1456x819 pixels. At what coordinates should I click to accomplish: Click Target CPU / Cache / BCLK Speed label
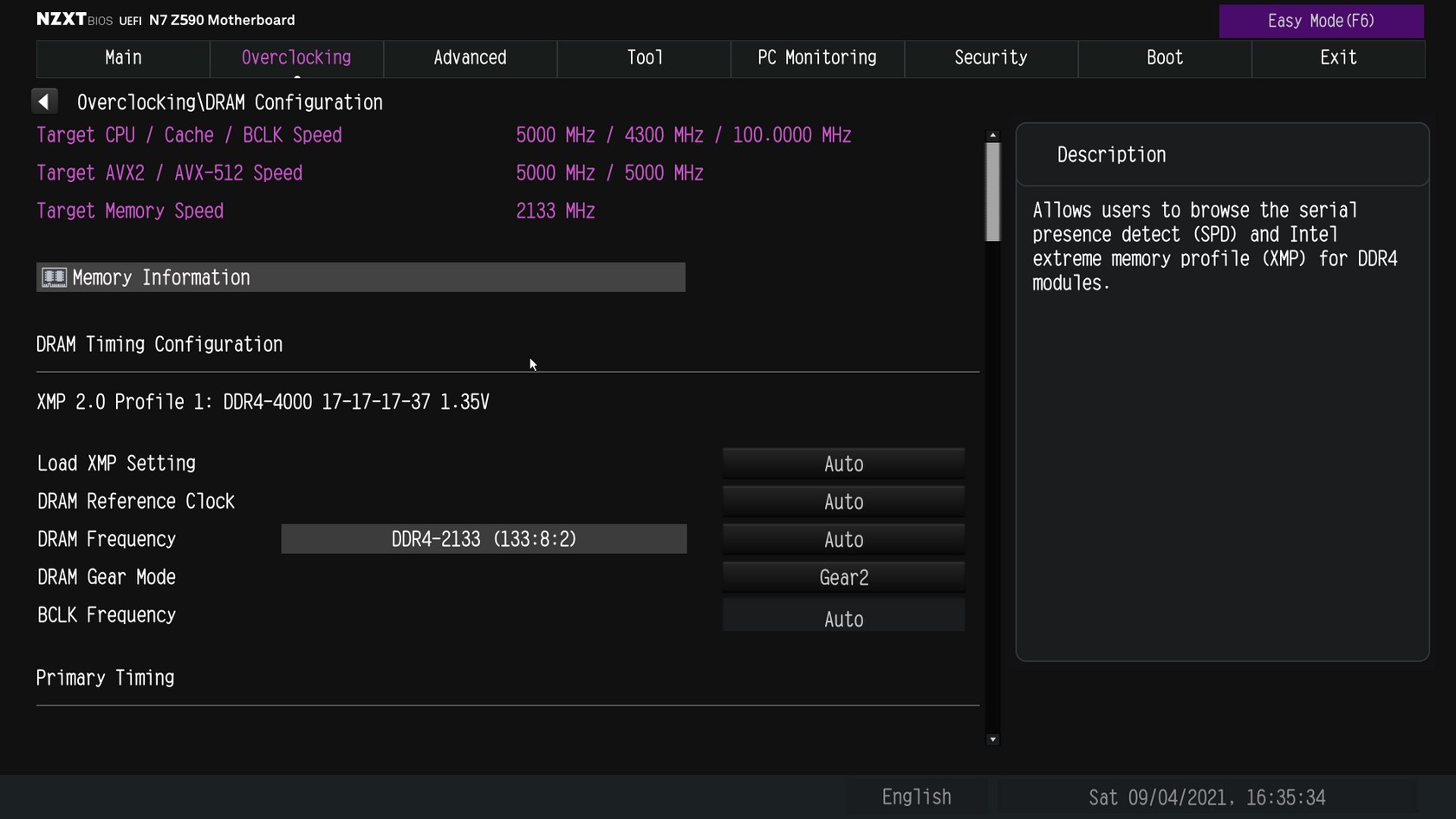point(189,135)
